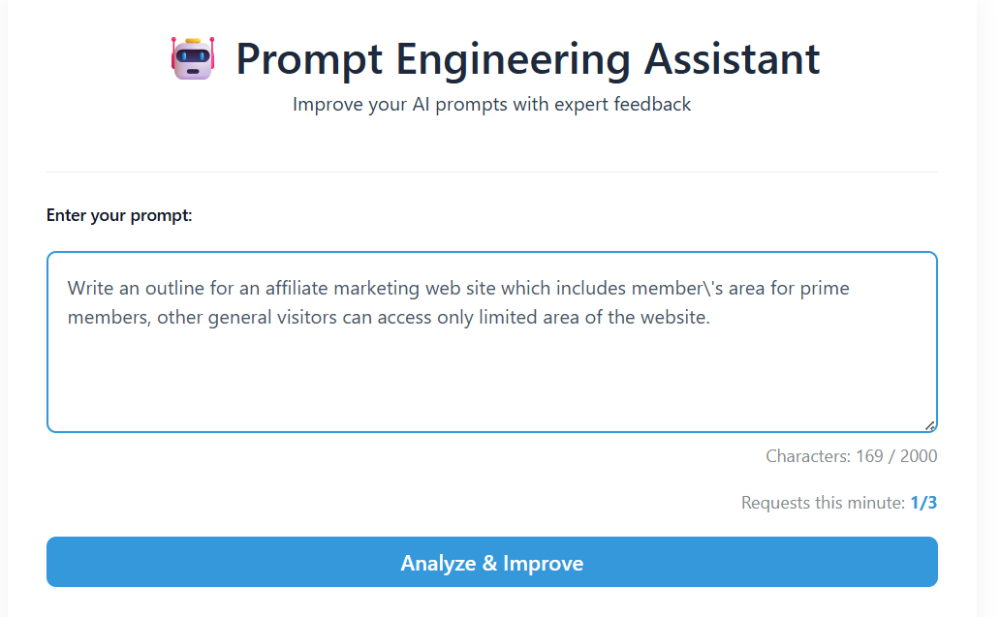Select the robot mascot next to the title
The image size is (1000, 617).
pos(191,59)
